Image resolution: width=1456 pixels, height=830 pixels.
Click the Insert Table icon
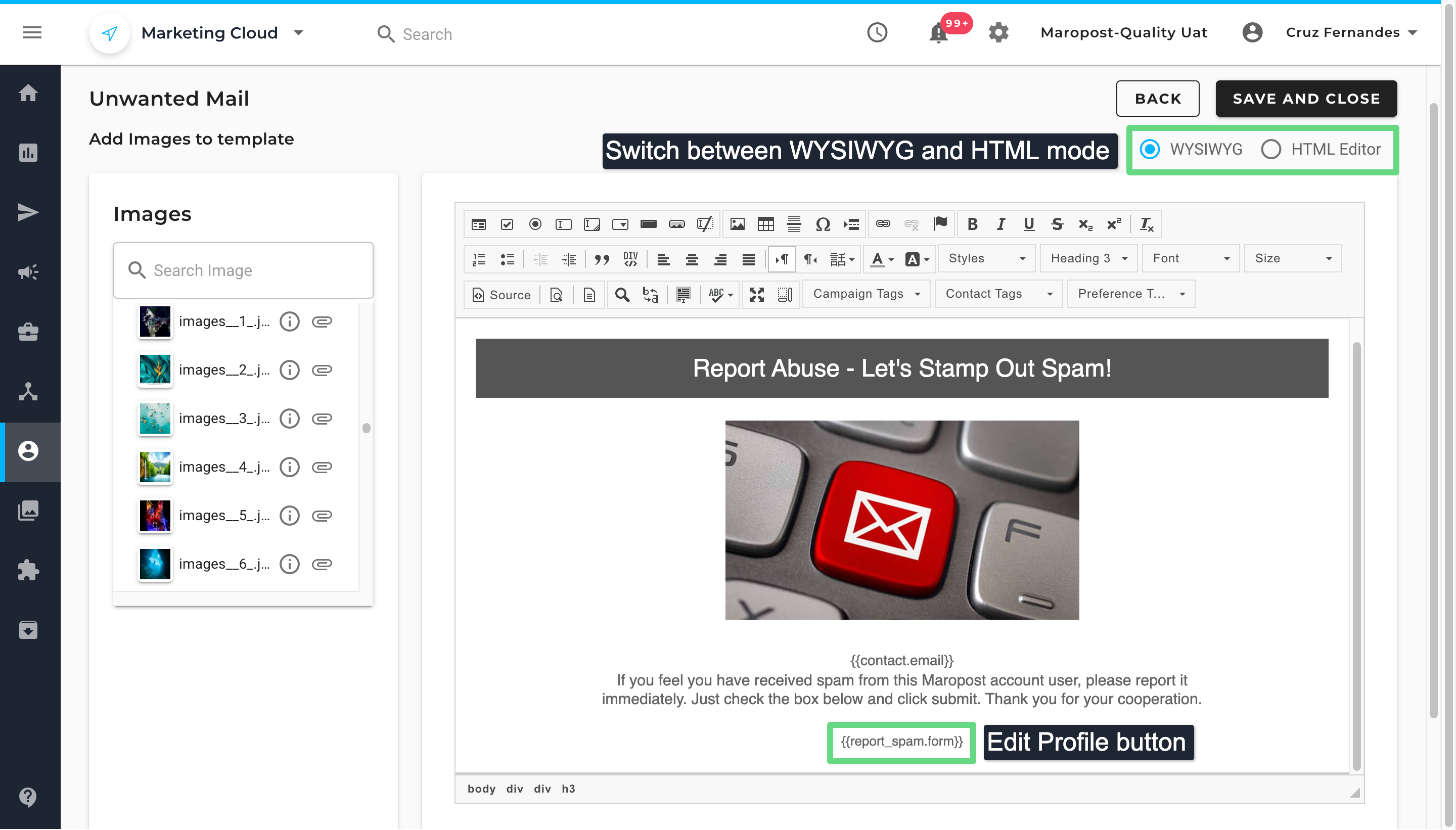pyautogui.click(x=765, y=224)
